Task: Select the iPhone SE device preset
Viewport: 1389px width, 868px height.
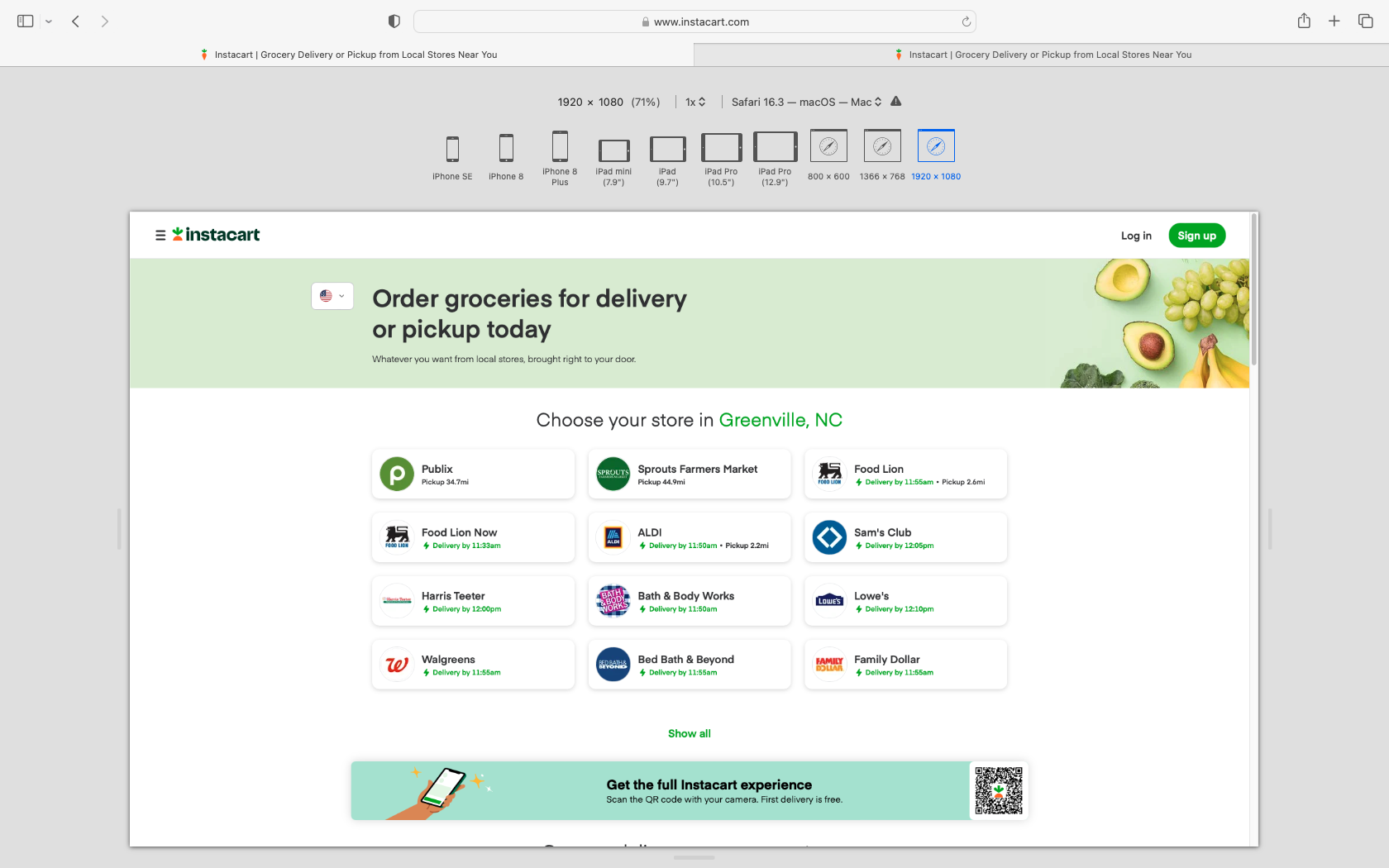Action: [452, 157]
